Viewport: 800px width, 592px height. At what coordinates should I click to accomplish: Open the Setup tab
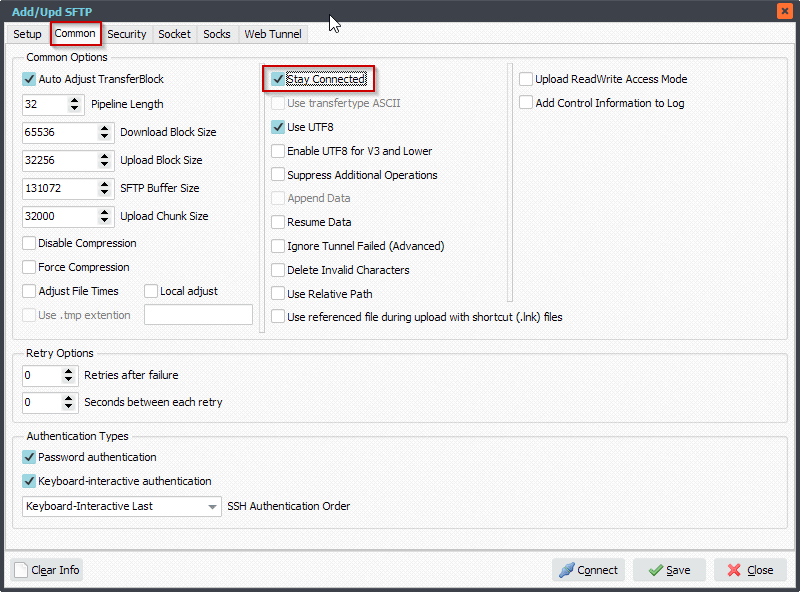coord(26,33)
